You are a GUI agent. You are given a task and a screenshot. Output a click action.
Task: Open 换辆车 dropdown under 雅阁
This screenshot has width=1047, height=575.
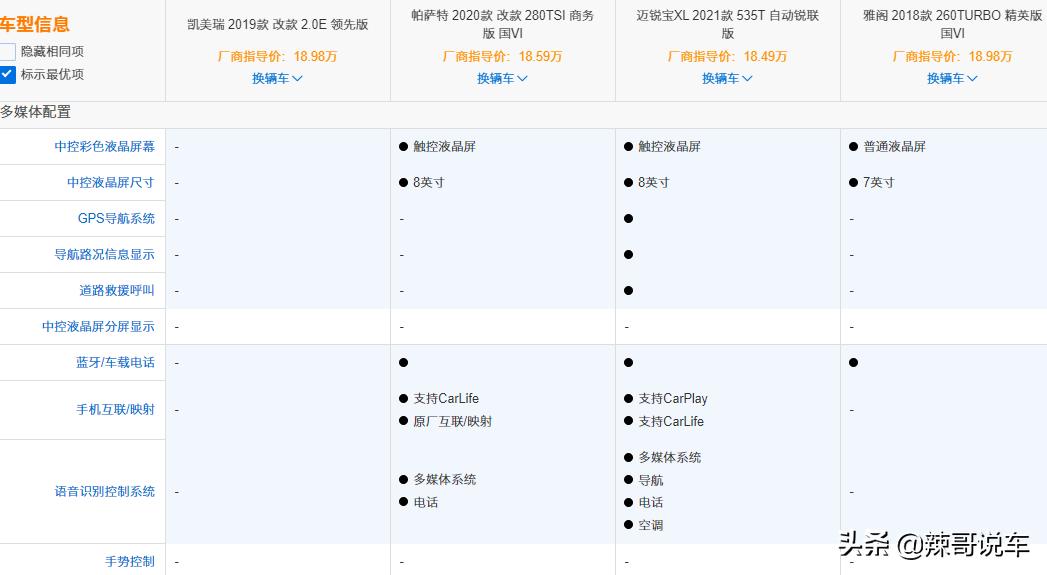952,78
